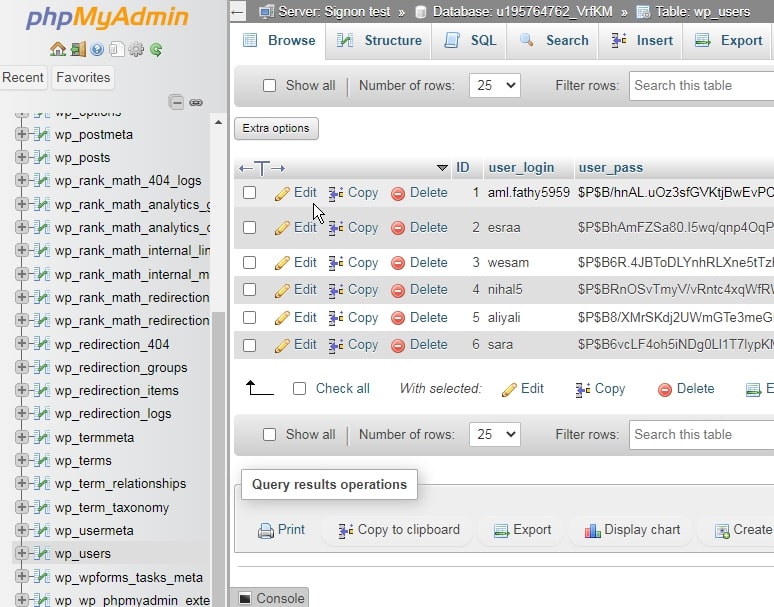Tick the checkbox for esraa row
Screen dimensions: 774x607
tap(250, 228)
